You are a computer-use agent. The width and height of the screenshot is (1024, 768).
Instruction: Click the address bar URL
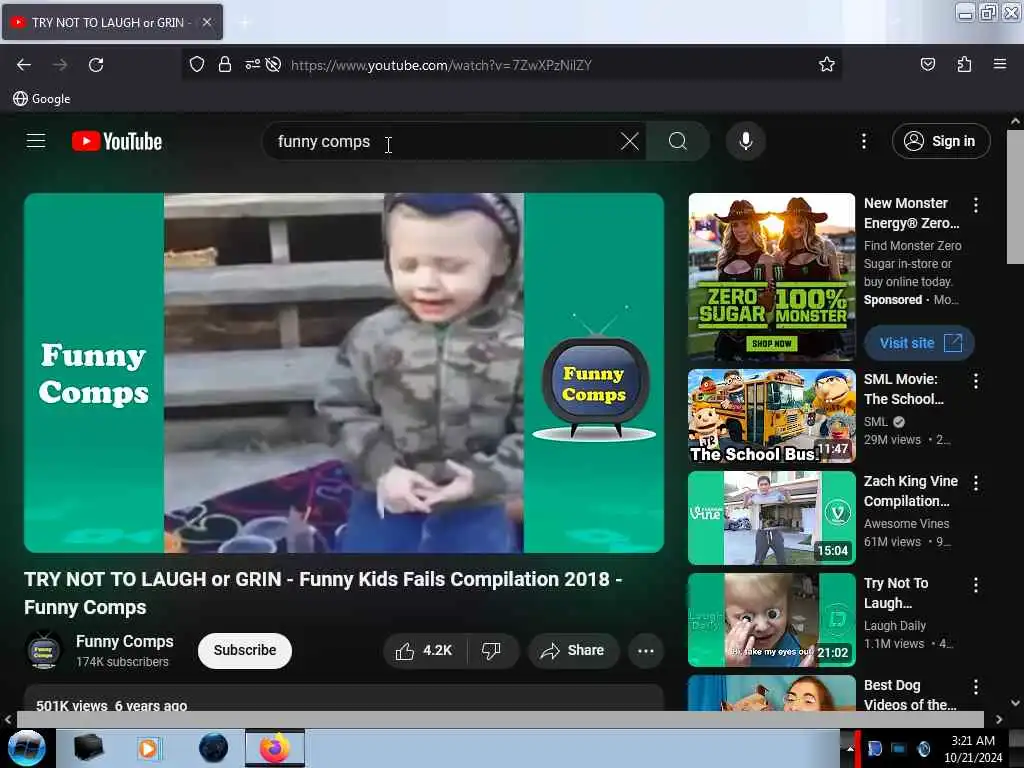click(441, 65)
